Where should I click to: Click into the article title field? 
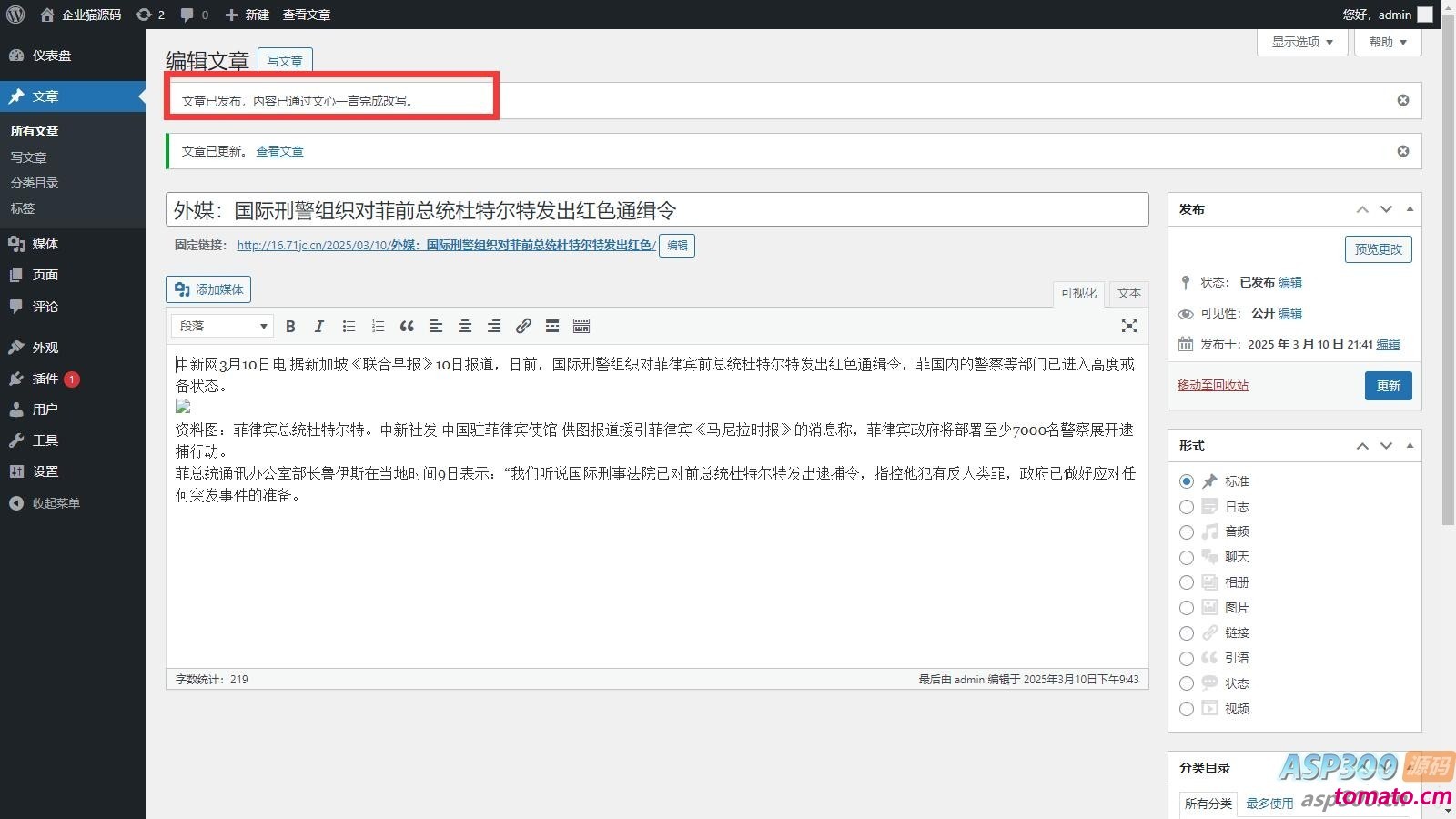click(x=657, y=210)
